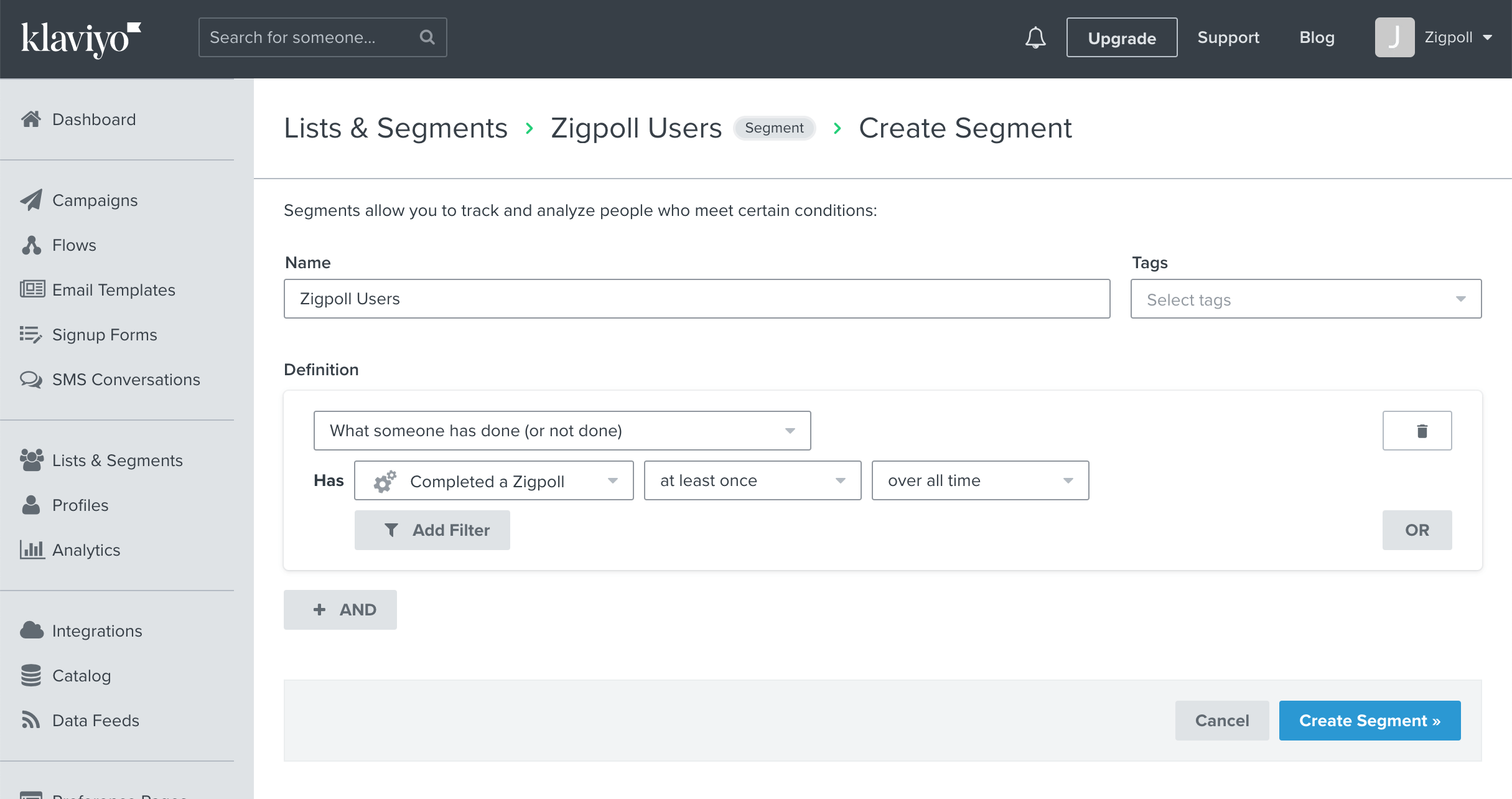Click the Analytics bar chart icon
Screen dimensions: 1512x799
click(x=32, y=549)
